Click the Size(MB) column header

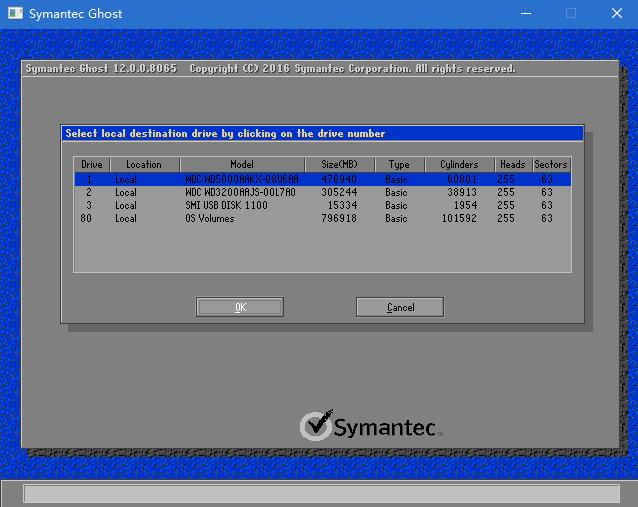point(339,164)
